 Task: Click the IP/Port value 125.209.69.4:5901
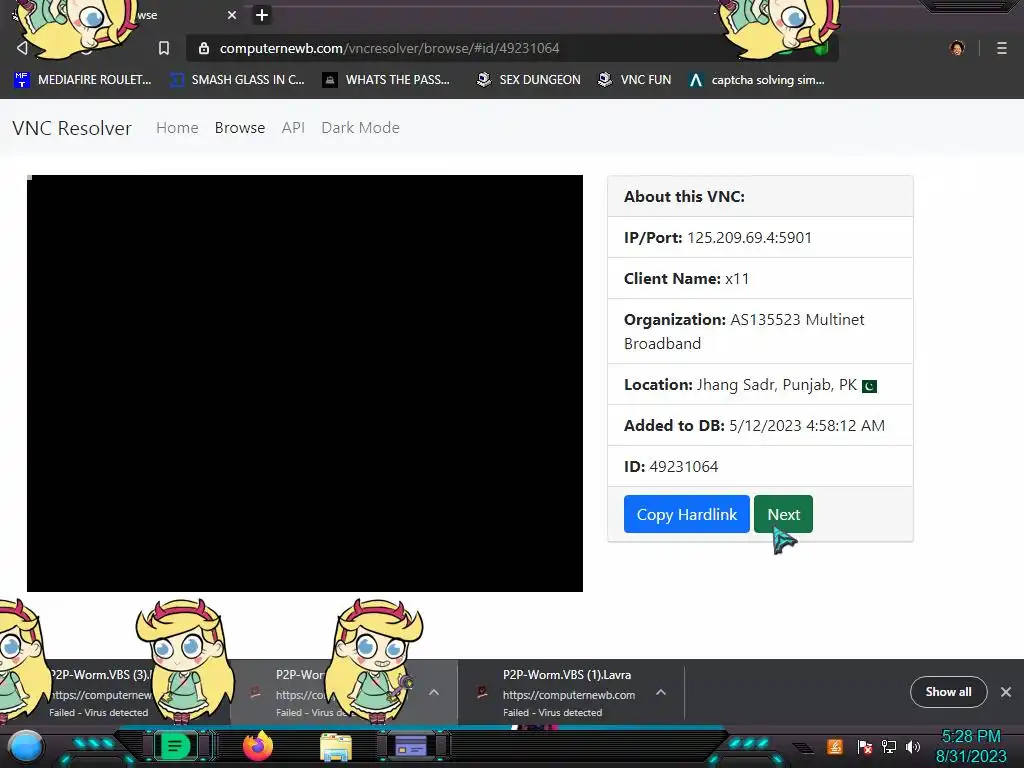(749, 238)
